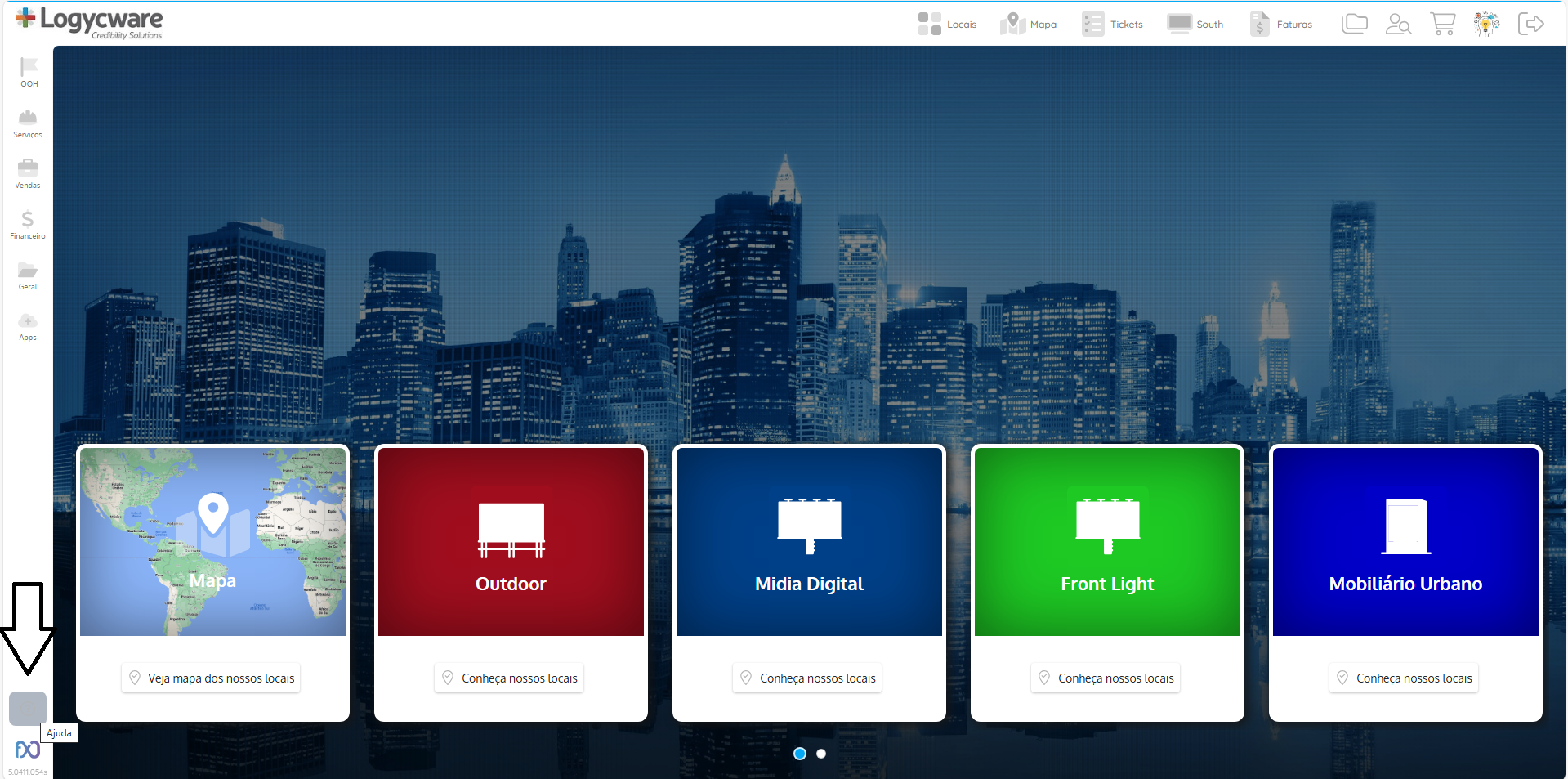This screenshot has width=1568, height=779.
Task: Open the user search icon
Action: 1398,24
